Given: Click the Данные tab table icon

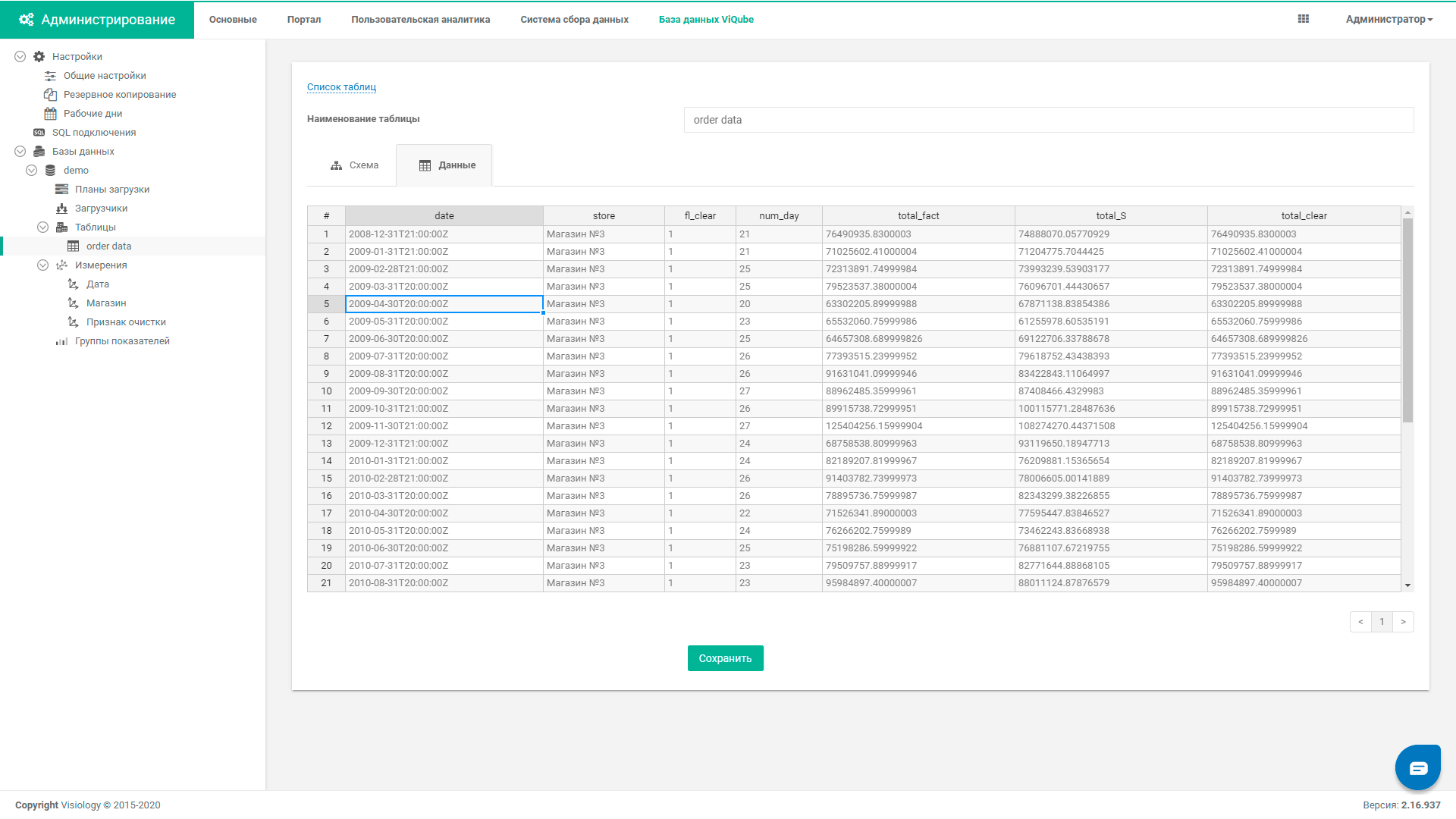Looking at the screenshot, I should click(x=425, y=165).
